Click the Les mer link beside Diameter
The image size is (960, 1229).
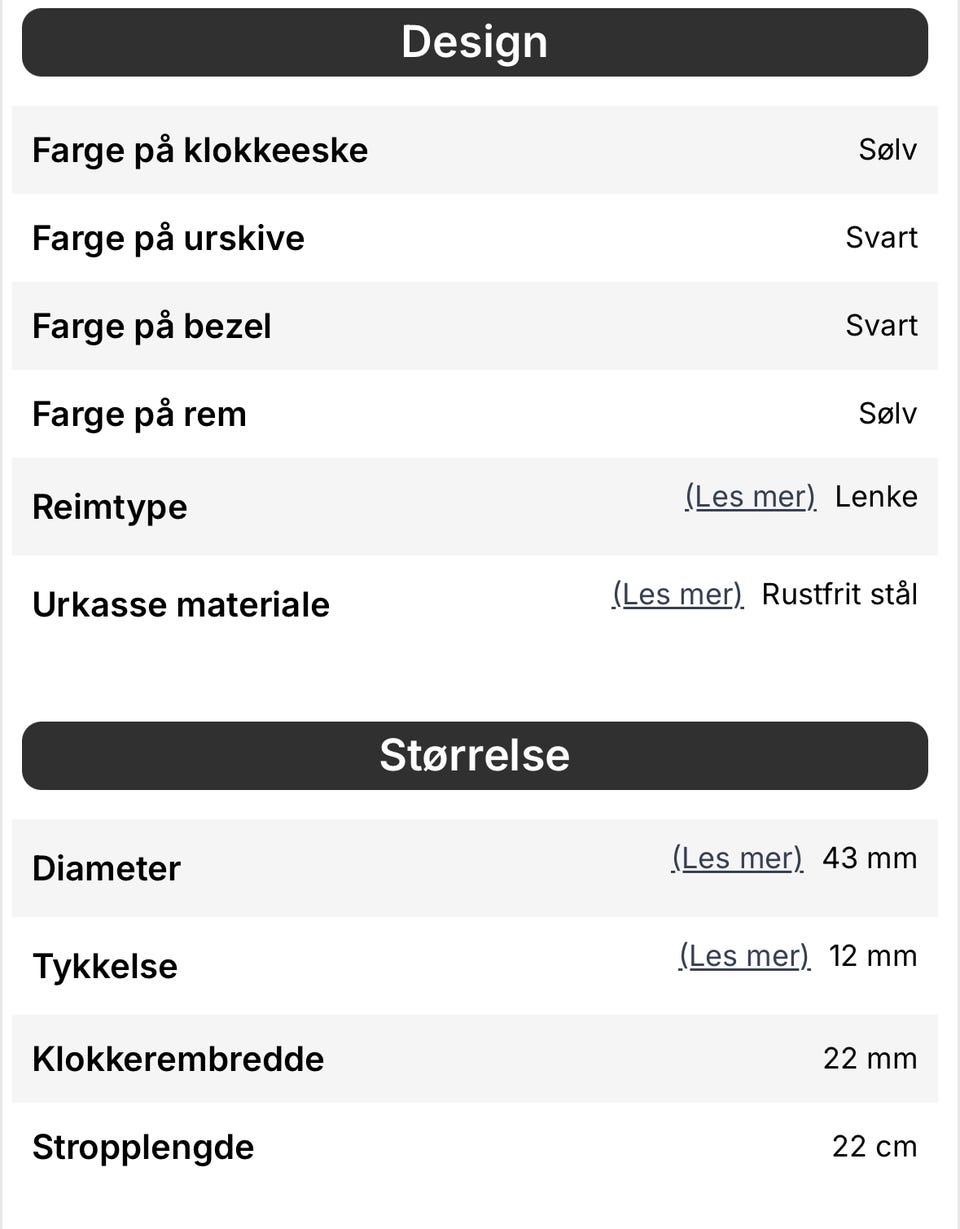click(x=737, y=859)
